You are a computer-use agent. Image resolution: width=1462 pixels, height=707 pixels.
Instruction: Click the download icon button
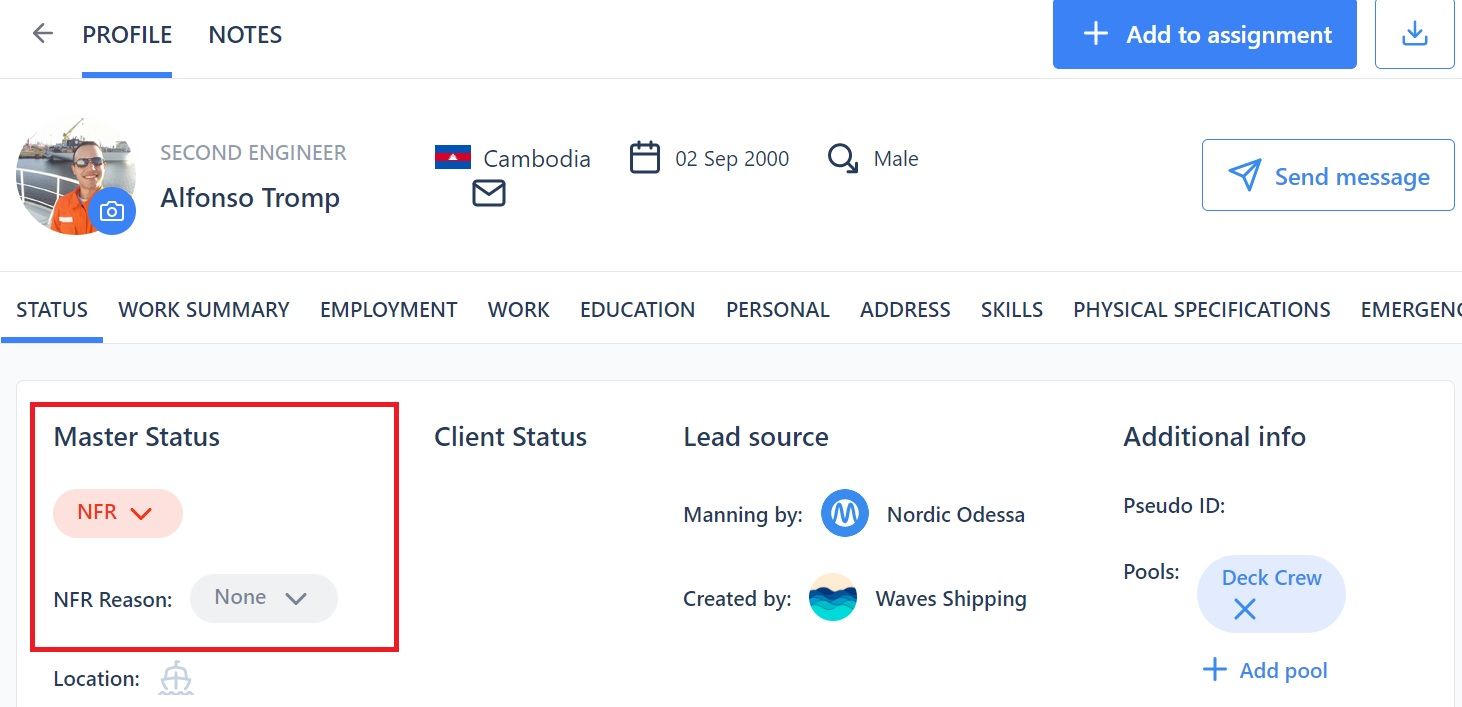coord(1414,34)
